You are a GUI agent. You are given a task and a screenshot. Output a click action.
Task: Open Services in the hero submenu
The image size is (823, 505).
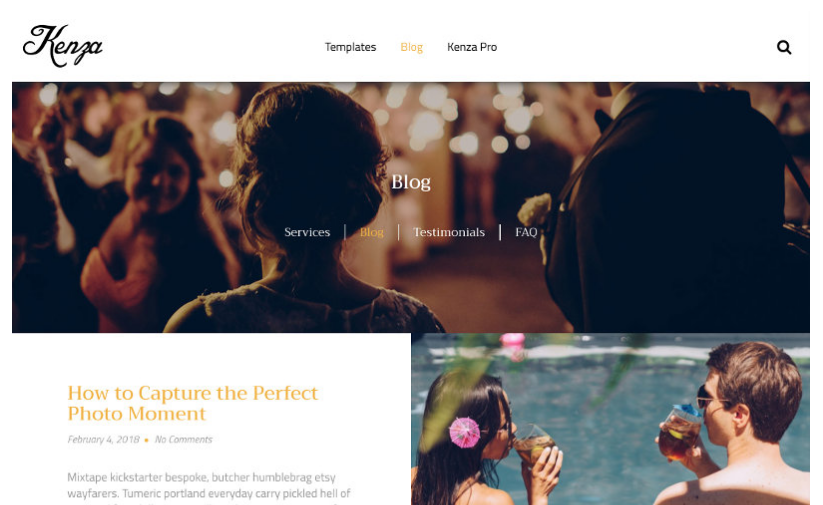tap(307, 232)
